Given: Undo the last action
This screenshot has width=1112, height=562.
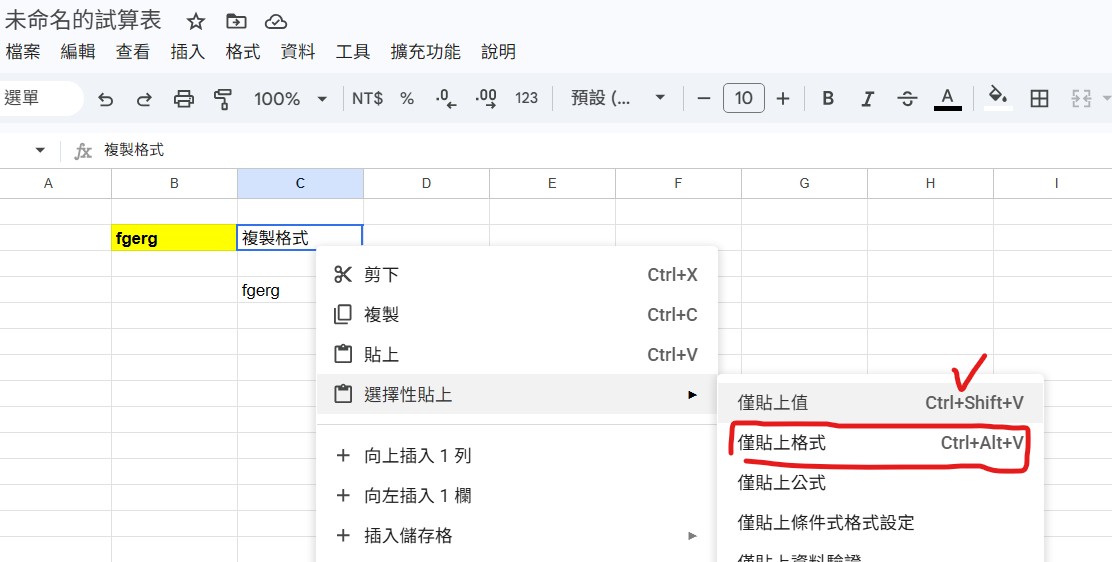Looking at the screenshot, I should (x=106, y=99).
